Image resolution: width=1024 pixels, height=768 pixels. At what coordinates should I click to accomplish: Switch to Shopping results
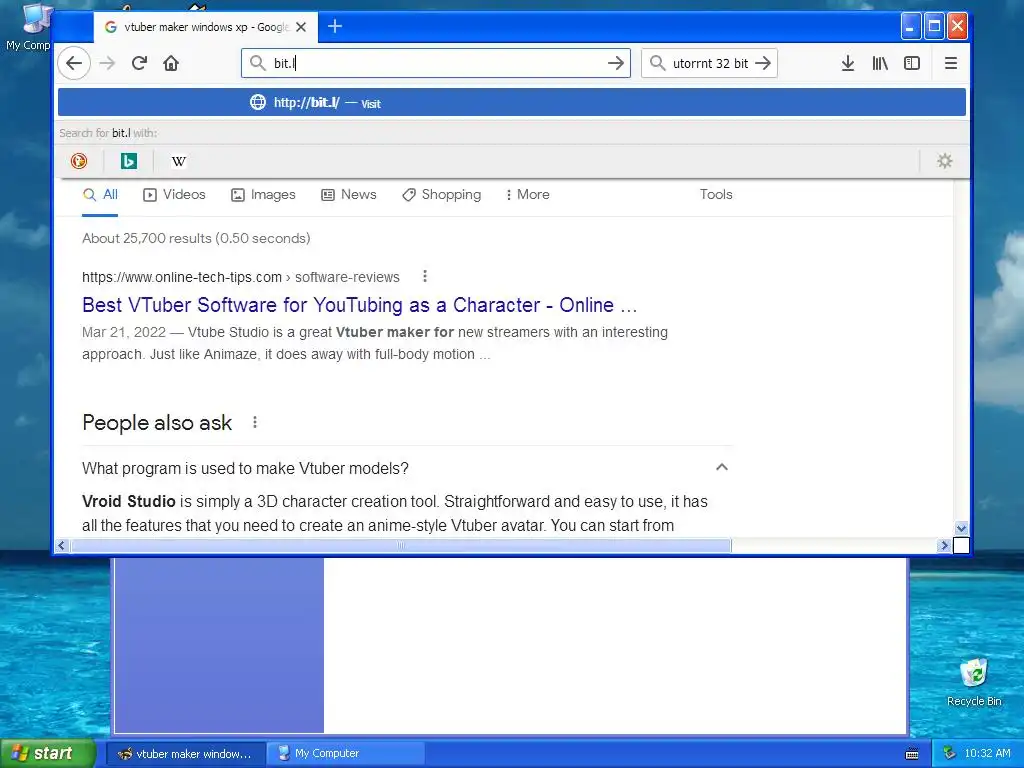441,195
